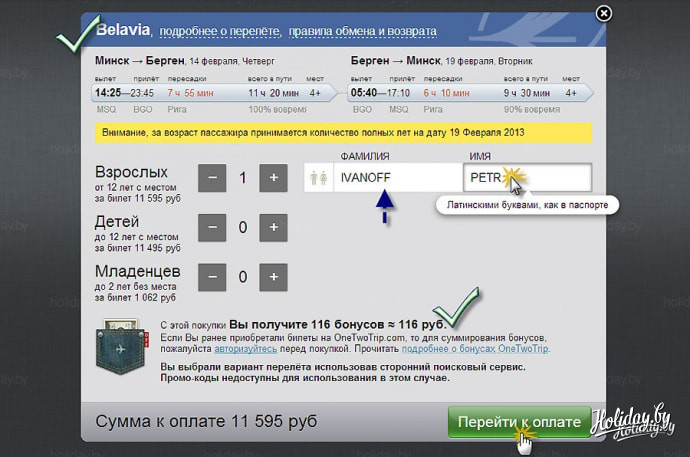Image resolution: width=690 pixels, height=457 pixels.
Task: Decrease the Взрослых adult count
Action: click(x=211, y=179)
